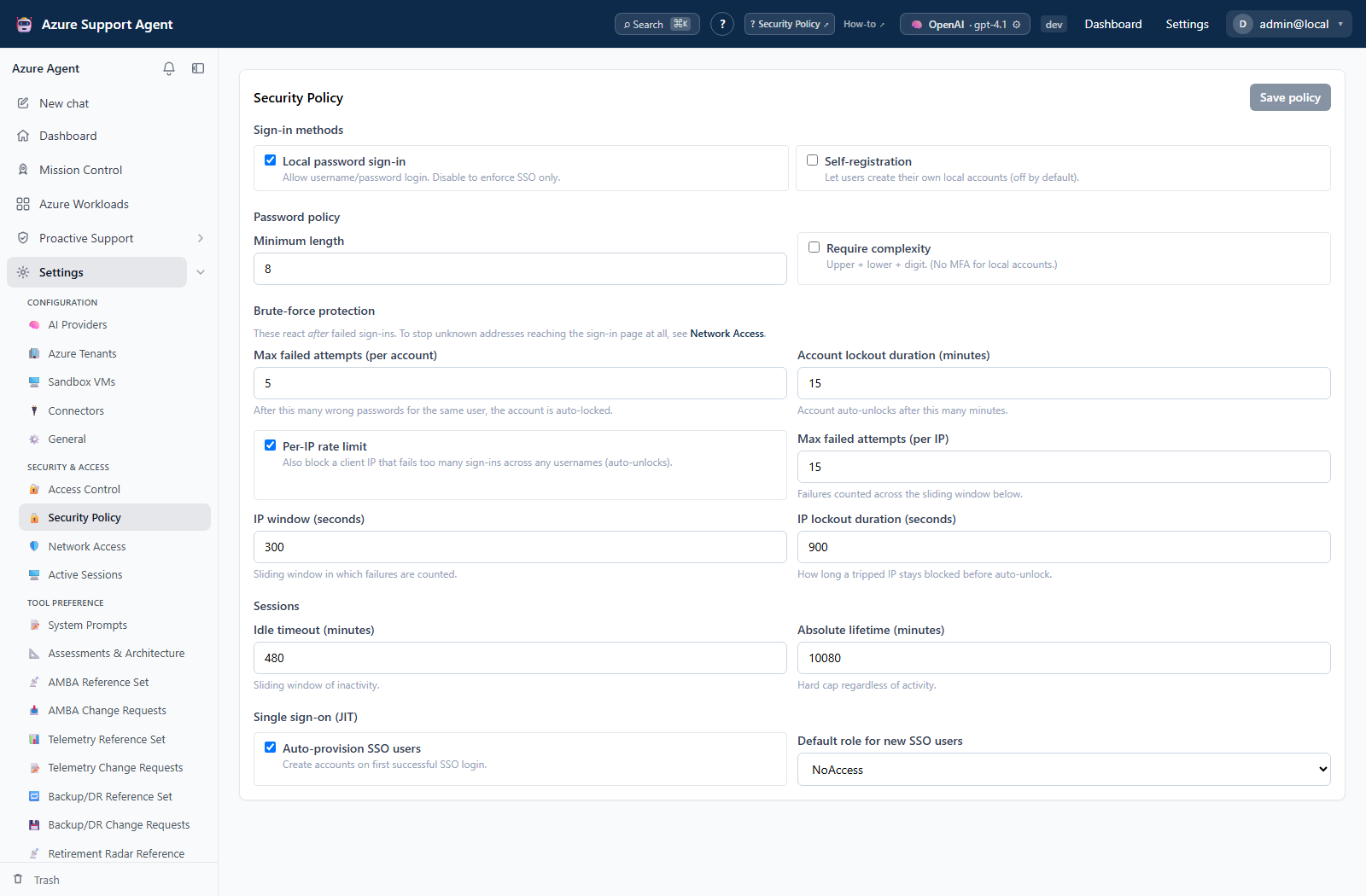The image size is (1366, 896).
Task: Focus Absolute lifetime minutes field
Action: pos(1064,658)
